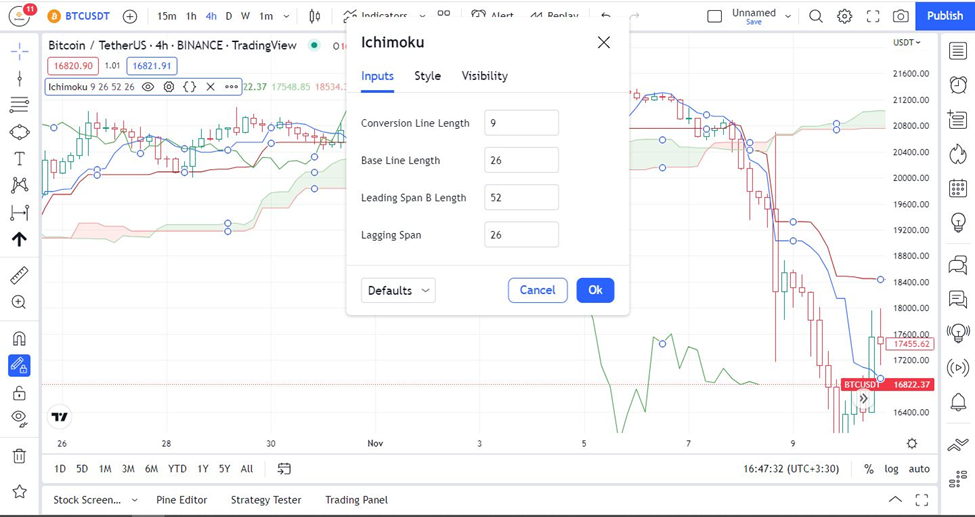Switch to the Style tab
Viewport: 975px width, 517px height.
coord(427,76)
